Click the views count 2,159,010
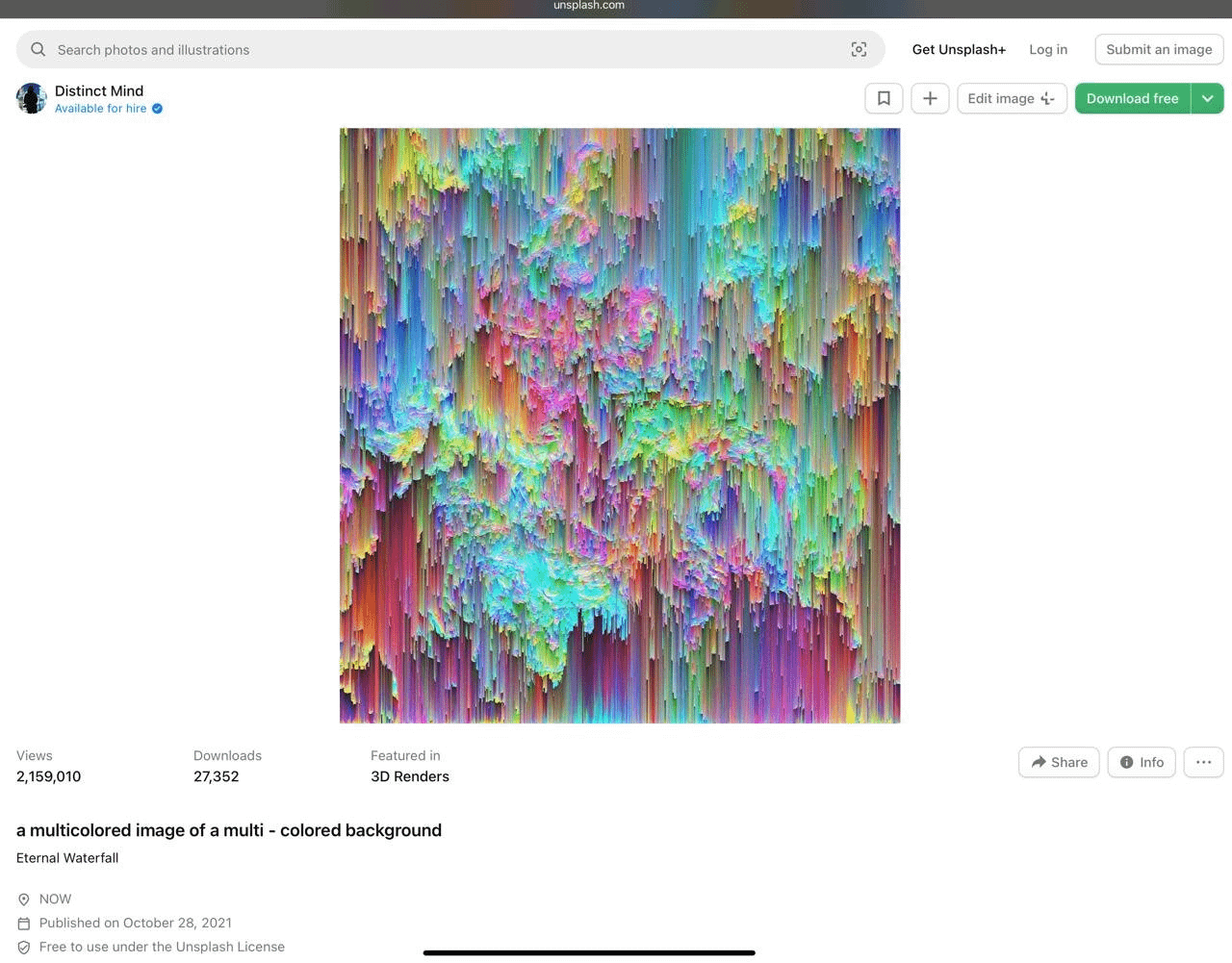This screenshot has height=963, width=1232. 48,776
